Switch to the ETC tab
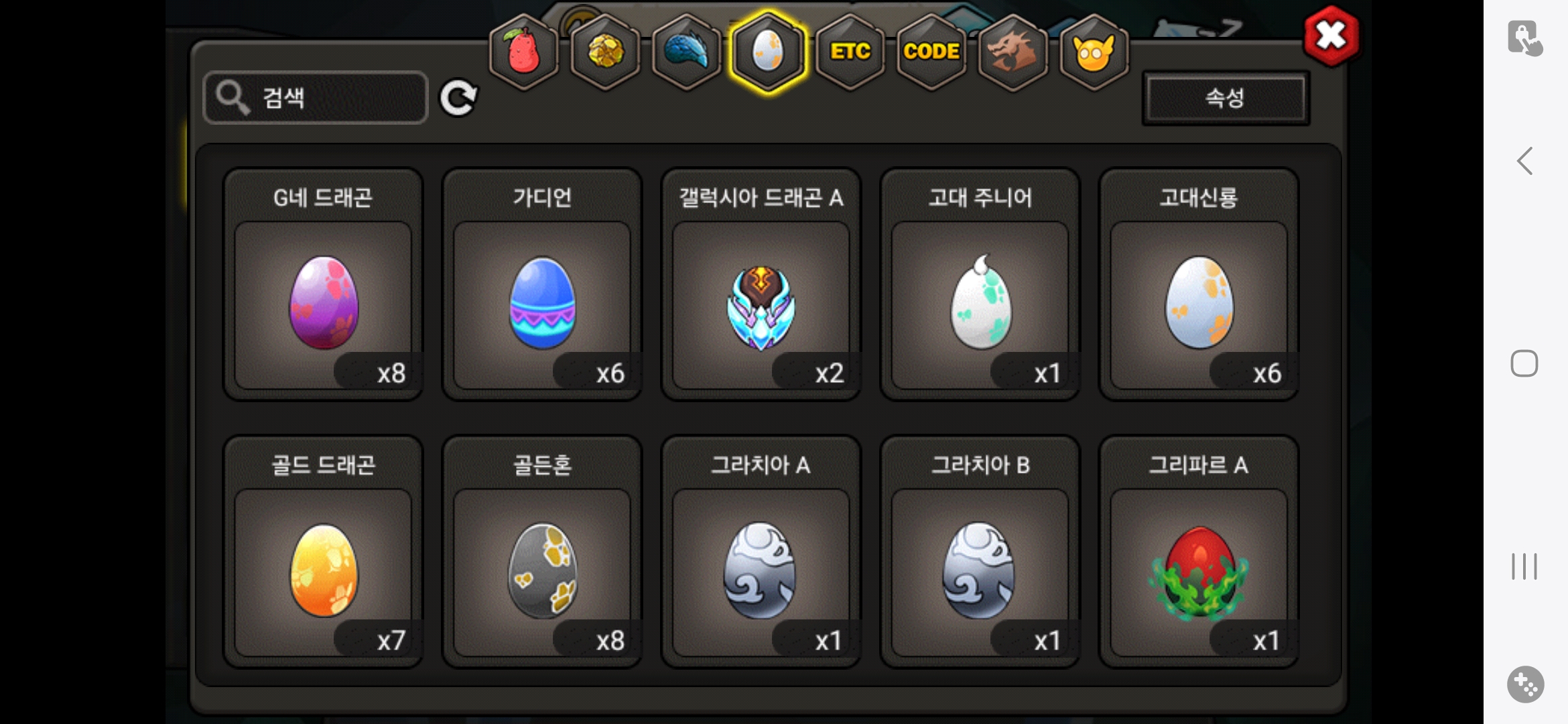This screenshot has height=724, width=1568. (850, 52)
